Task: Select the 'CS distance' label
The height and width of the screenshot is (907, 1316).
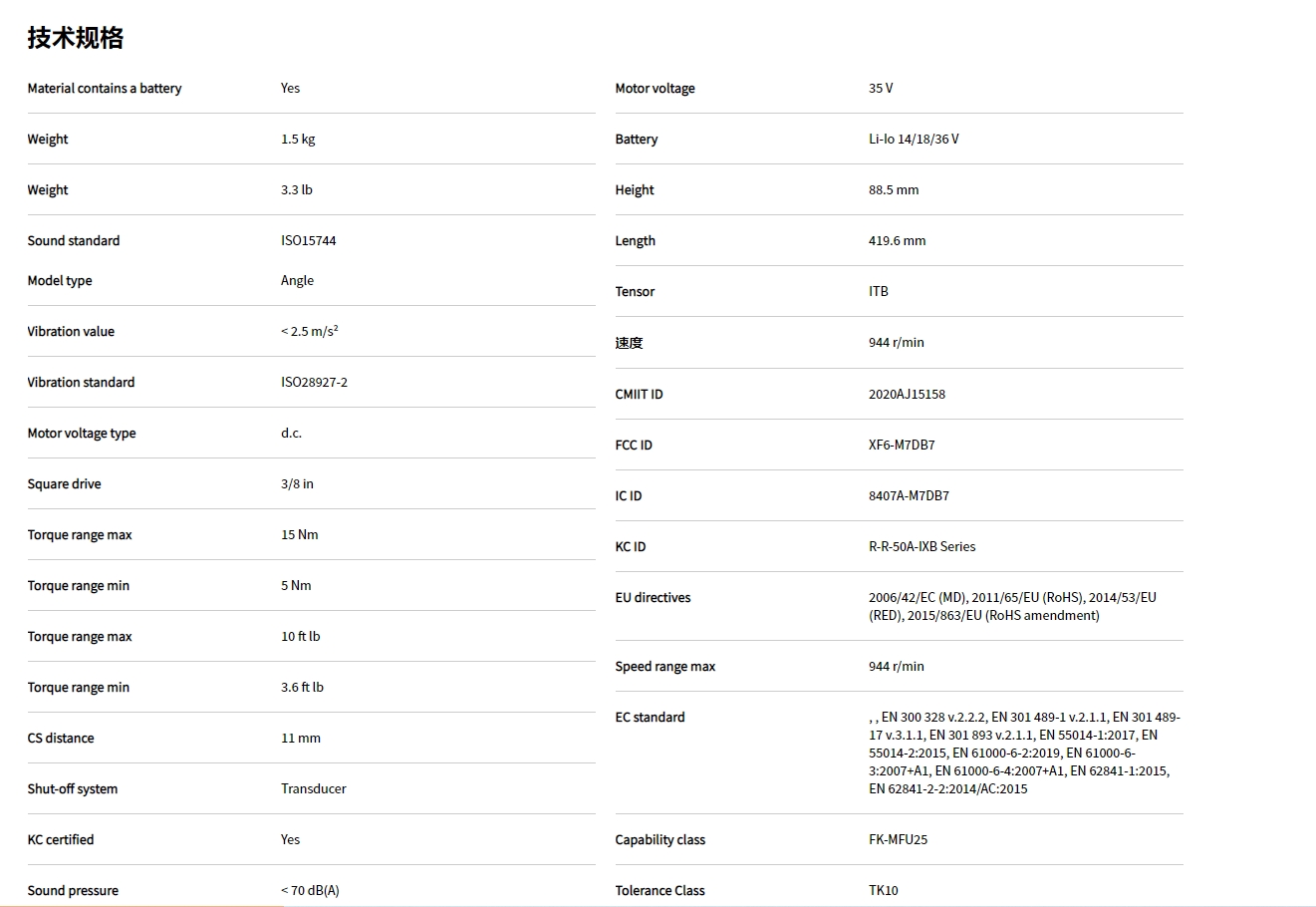Action: click(61, 739)
